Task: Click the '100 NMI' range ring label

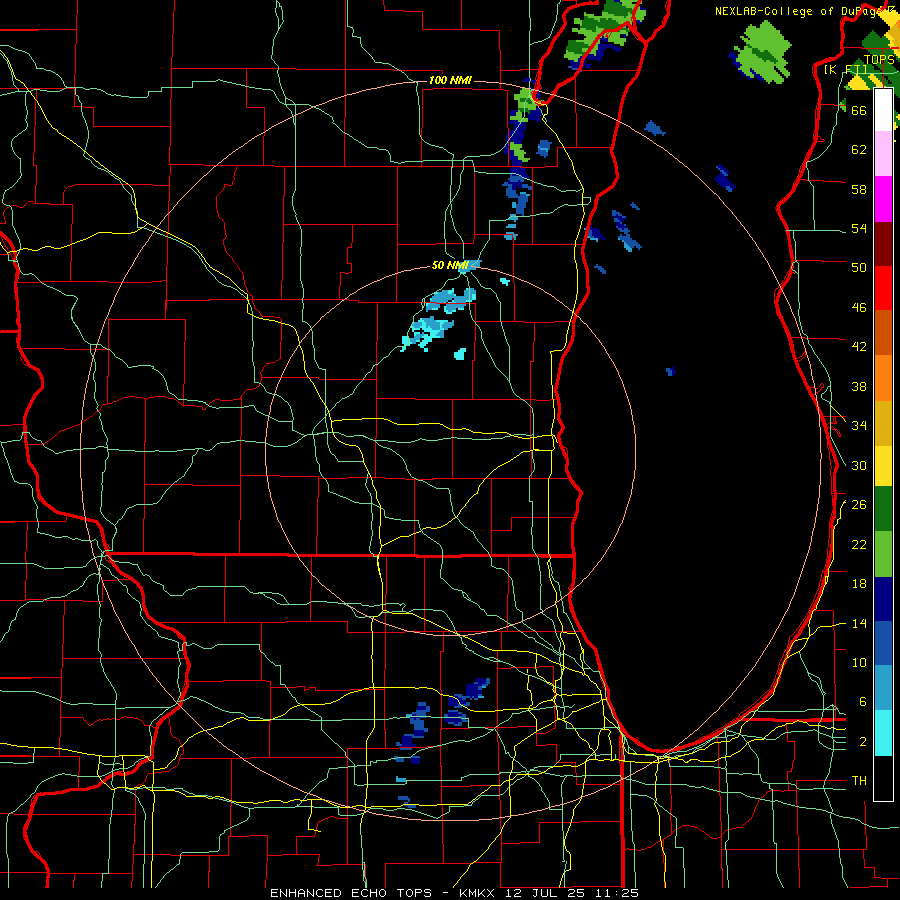Action: click(450, 80)
